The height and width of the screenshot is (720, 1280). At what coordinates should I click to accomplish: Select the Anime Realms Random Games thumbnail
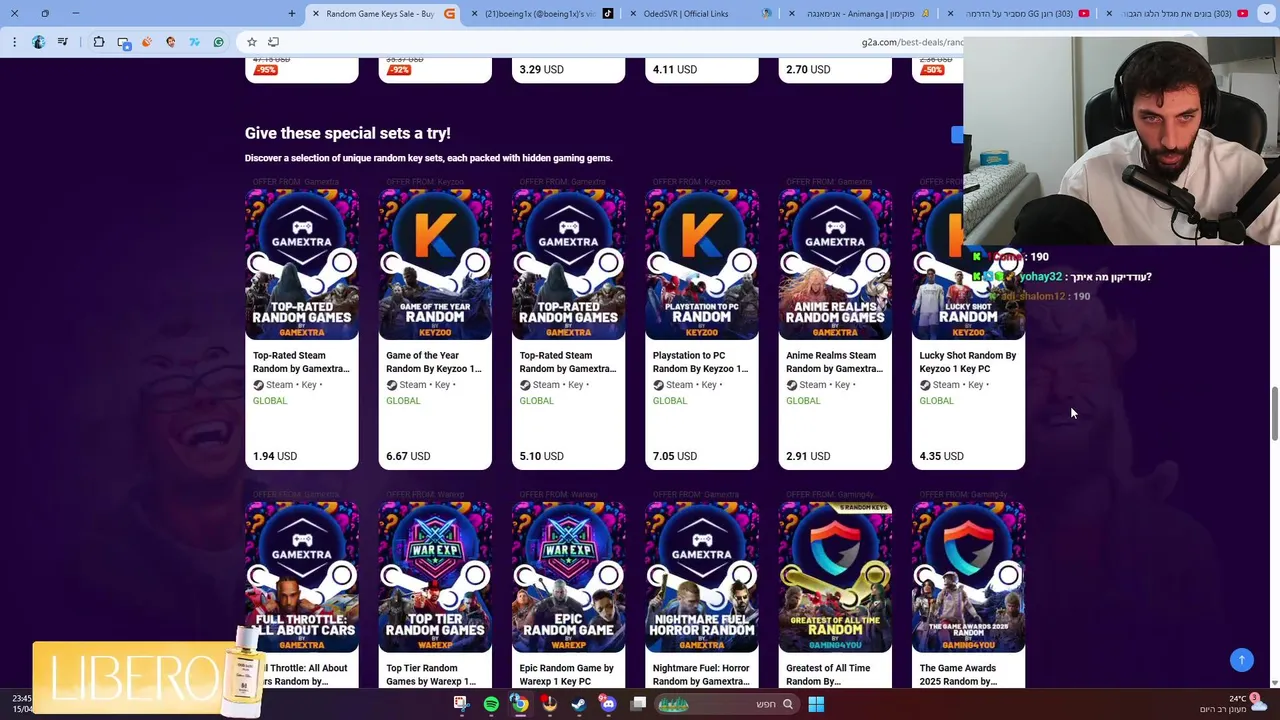pos(835,264)
